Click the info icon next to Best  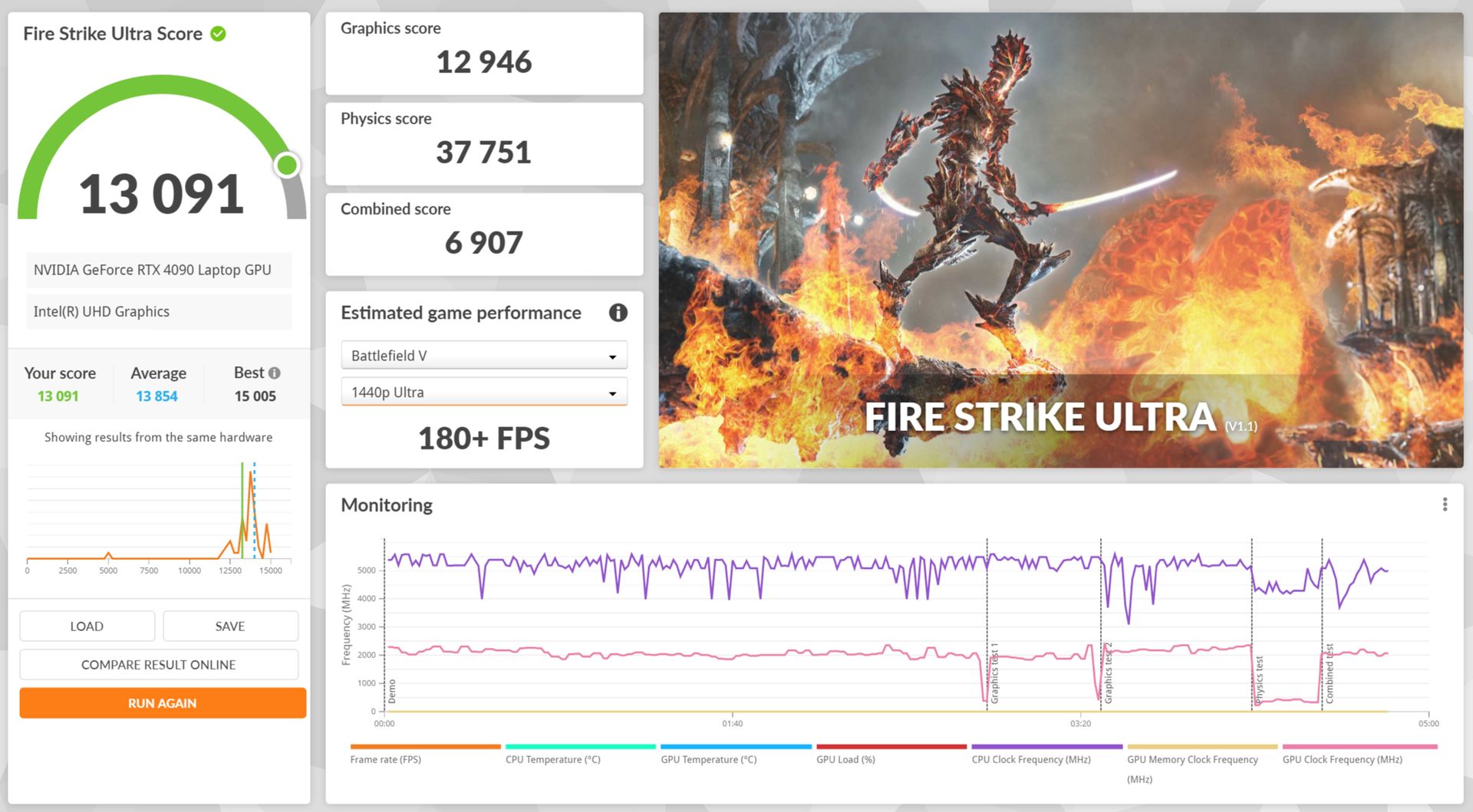click(x=275, y=373)
